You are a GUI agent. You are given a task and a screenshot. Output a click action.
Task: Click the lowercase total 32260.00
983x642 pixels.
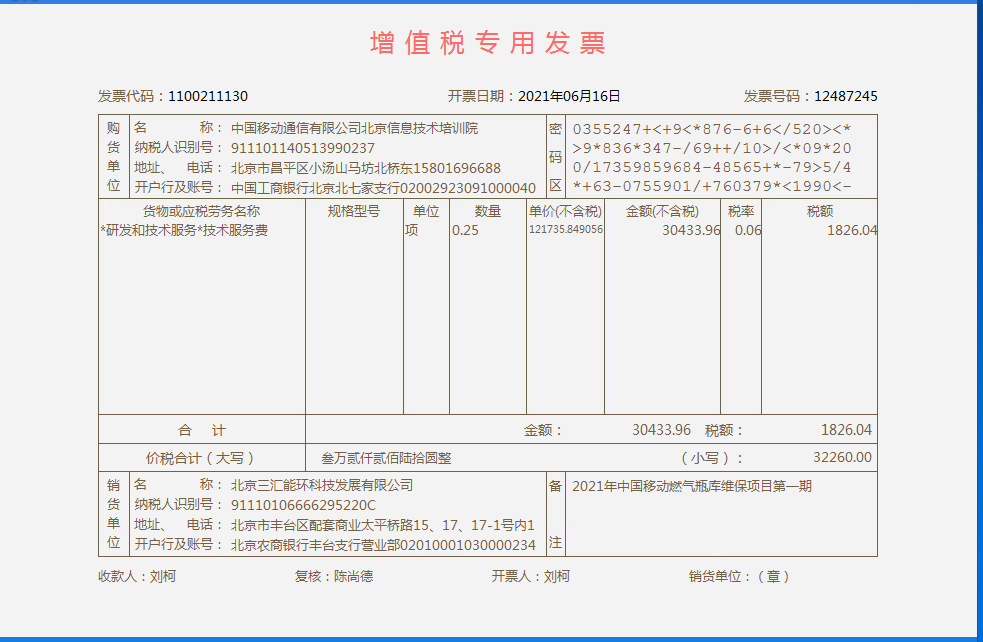(x=842, y=458)
